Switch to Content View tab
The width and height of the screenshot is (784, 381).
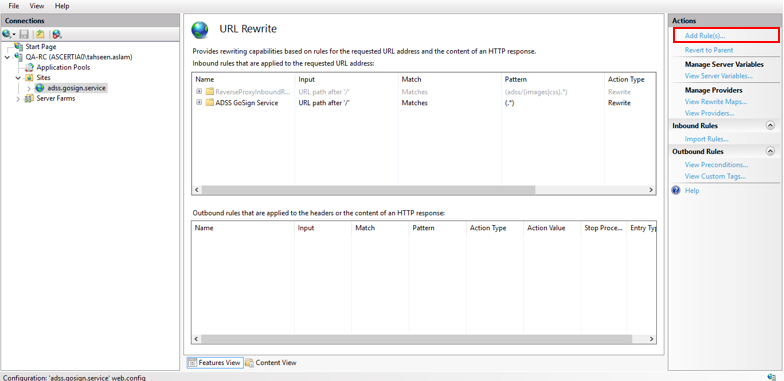pos(270,362)
